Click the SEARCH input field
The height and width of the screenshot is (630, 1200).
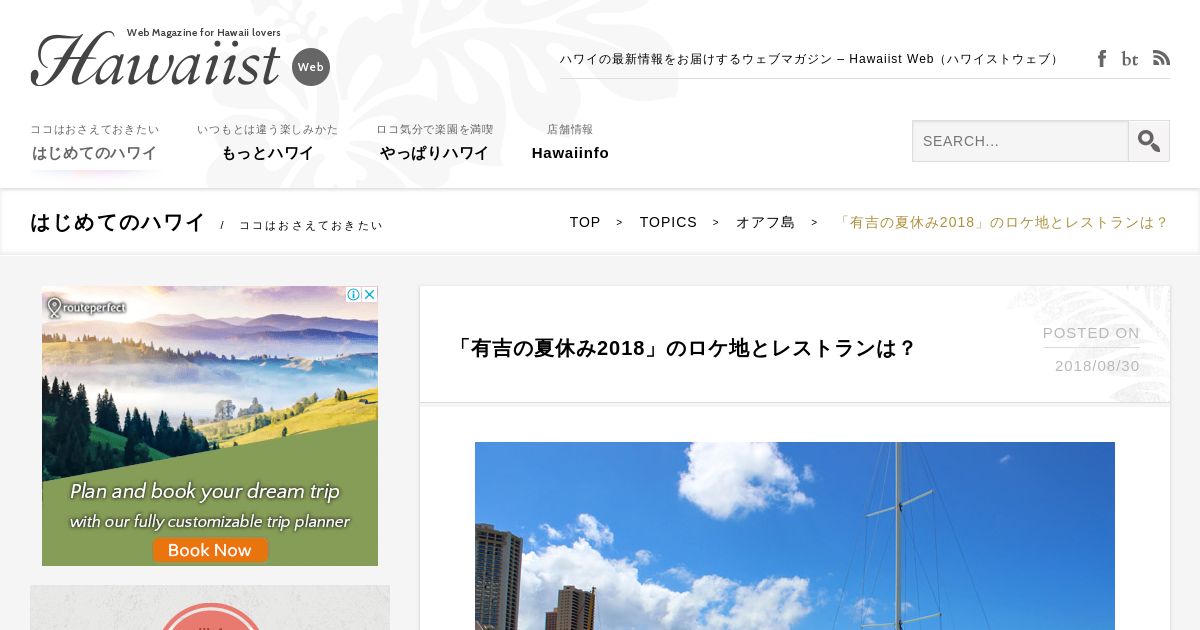(x=1020, y=141)
